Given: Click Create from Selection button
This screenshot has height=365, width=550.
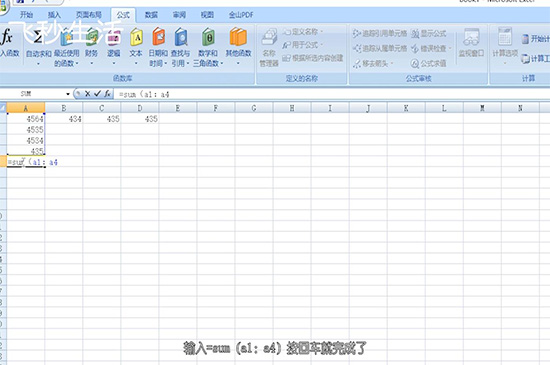Looking at the screenshot, I should pos(313,58).
